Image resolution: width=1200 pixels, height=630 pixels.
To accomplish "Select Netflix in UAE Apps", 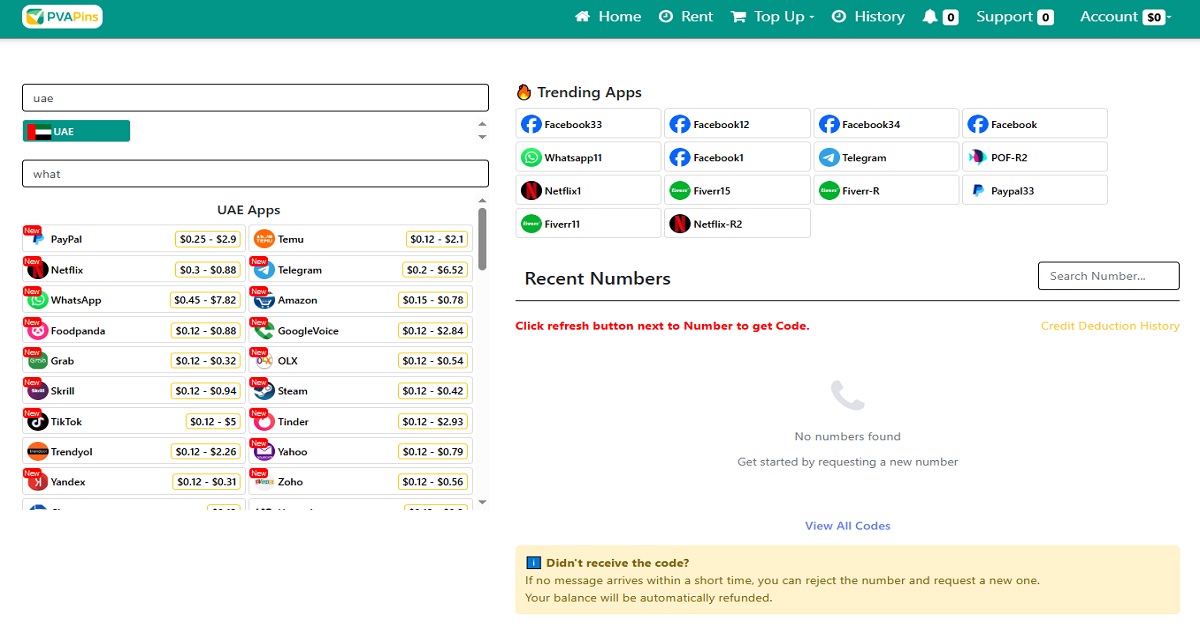I will click(134, 270).
